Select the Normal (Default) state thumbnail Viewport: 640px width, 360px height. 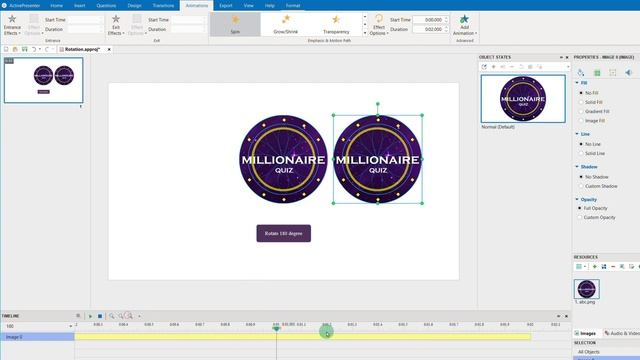coord(523,99)
